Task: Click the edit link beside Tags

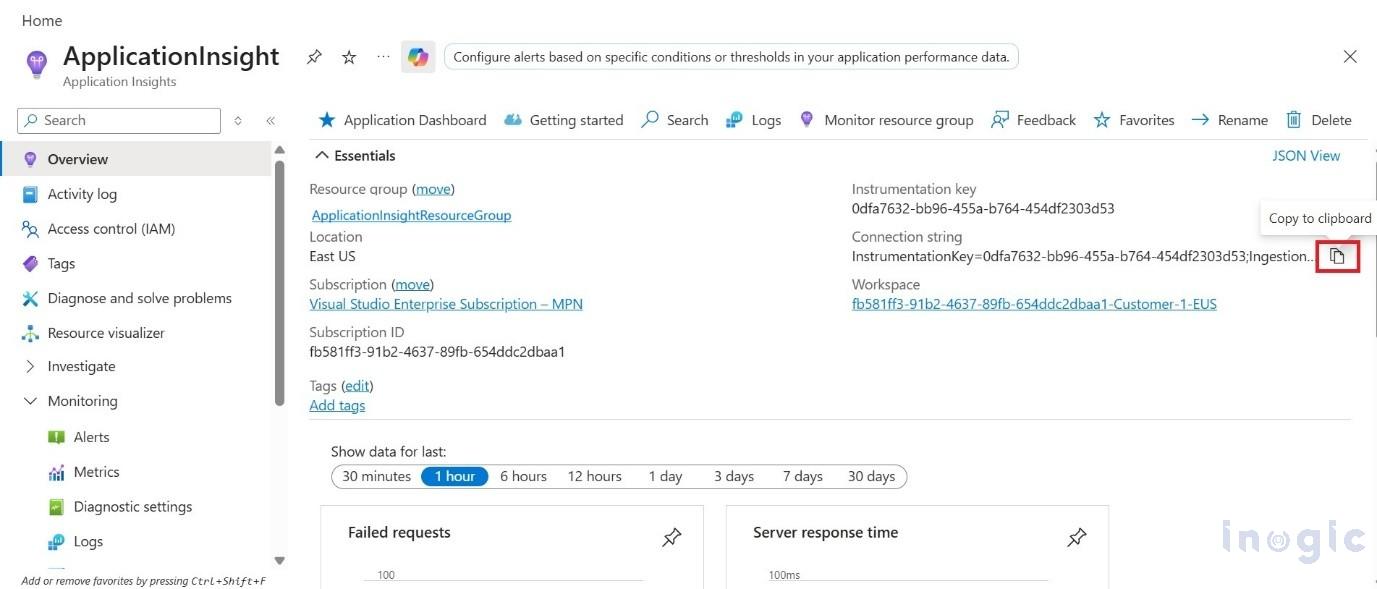Action: coord(357,385)
